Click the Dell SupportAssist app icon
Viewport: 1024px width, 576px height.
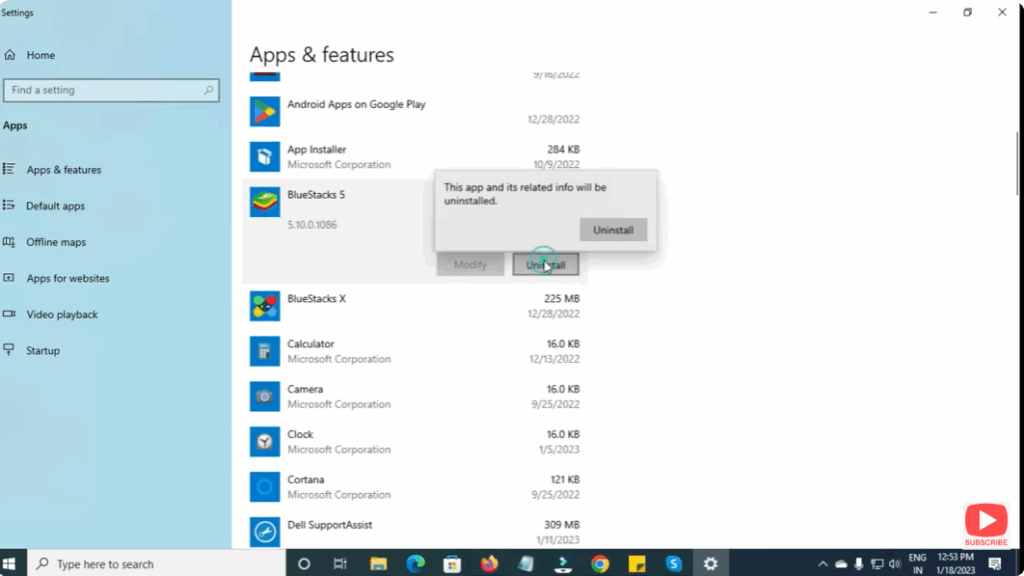(264, 531)
